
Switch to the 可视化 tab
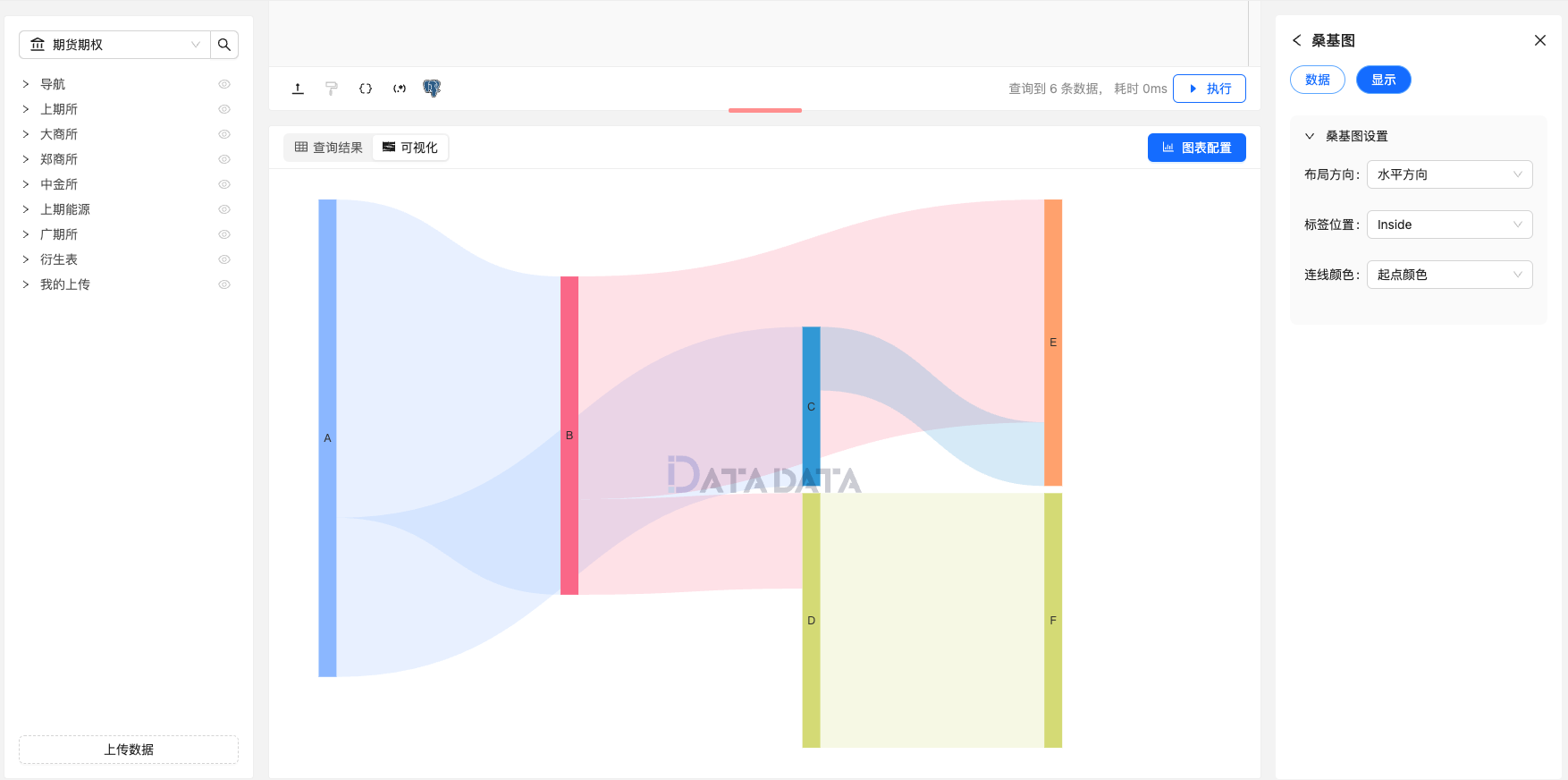click(x=410, y=148)
